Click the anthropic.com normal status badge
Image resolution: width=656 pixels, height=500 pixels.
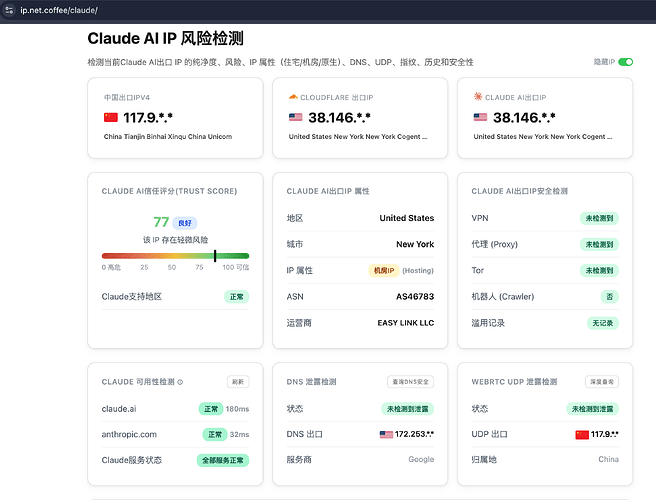[x=215, y=434]
